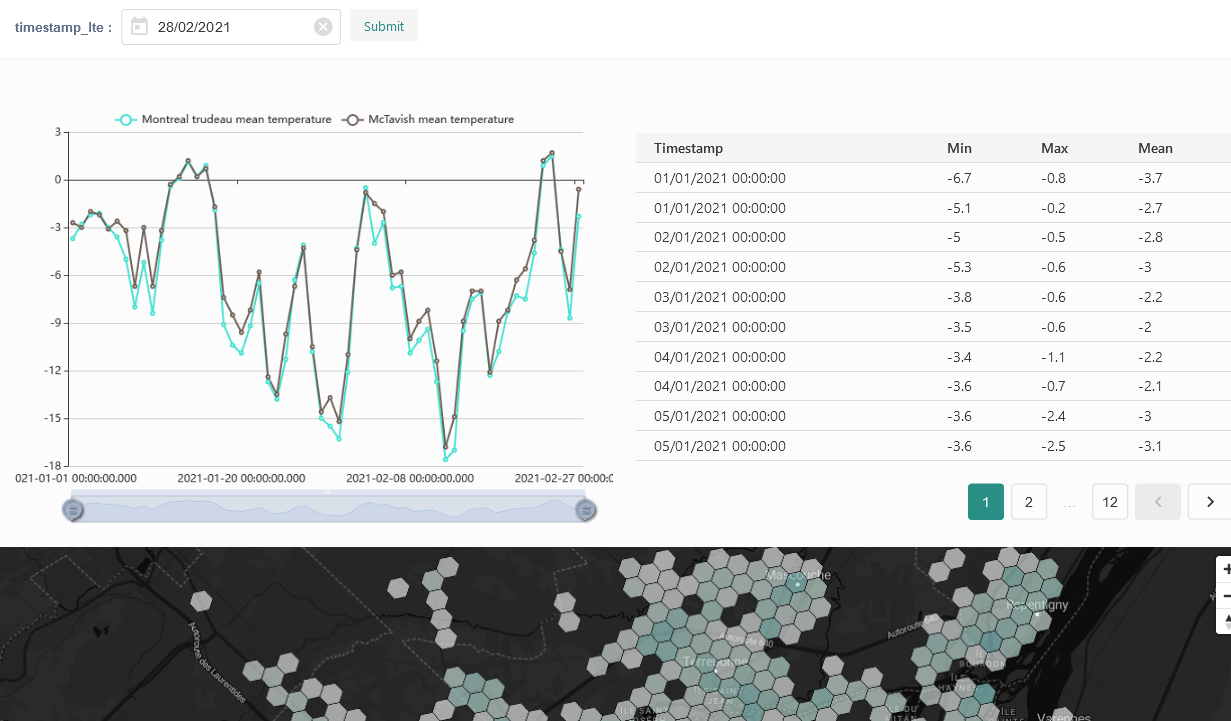Click the Min value -6.7 cell
1231x721 pixels.
click(959, 178)
